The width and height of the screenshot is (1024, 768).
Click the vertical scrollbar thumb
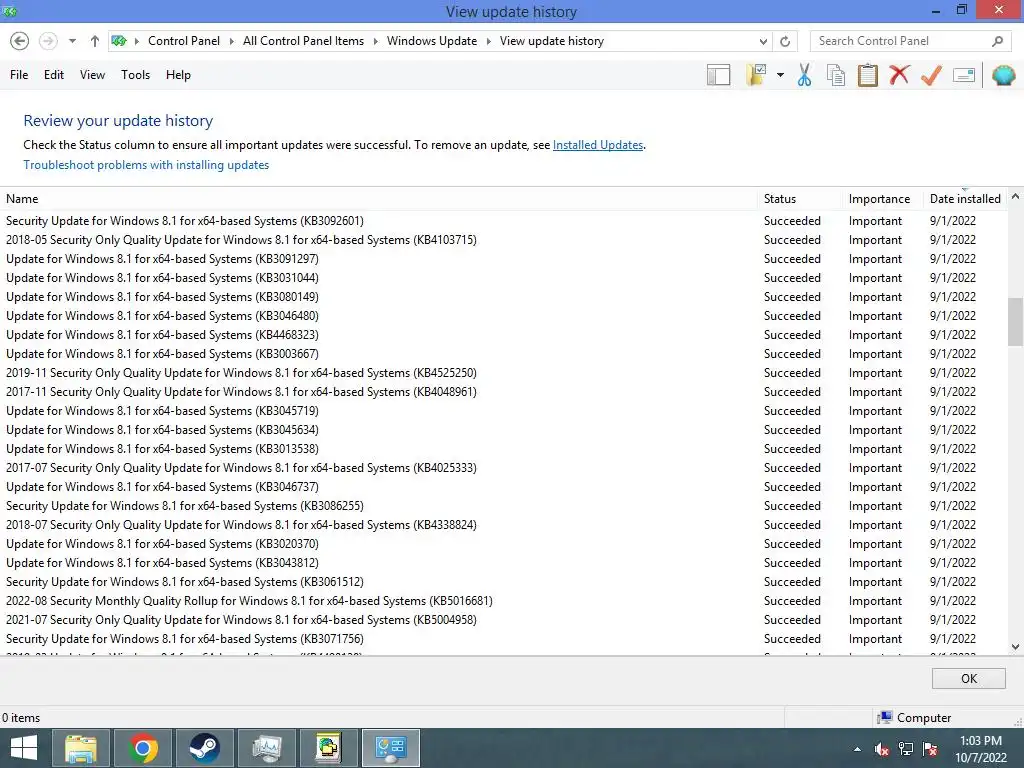tap(1016, 321)
